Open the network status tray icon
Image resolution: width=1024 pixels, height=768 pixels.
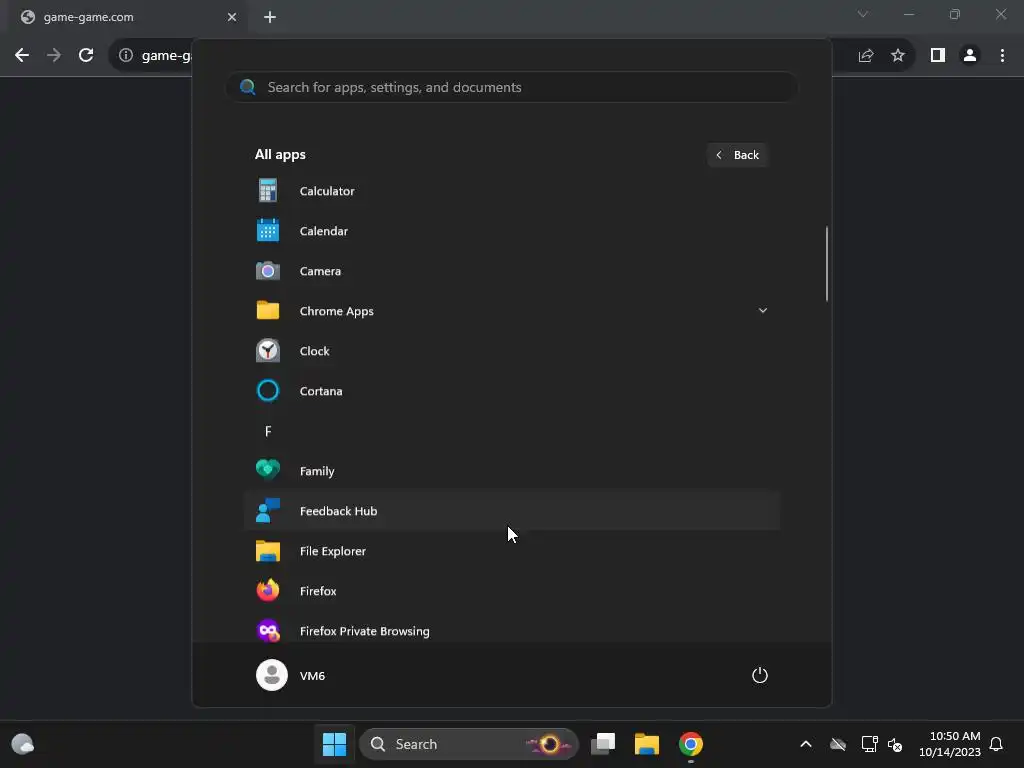coord(869,744)
